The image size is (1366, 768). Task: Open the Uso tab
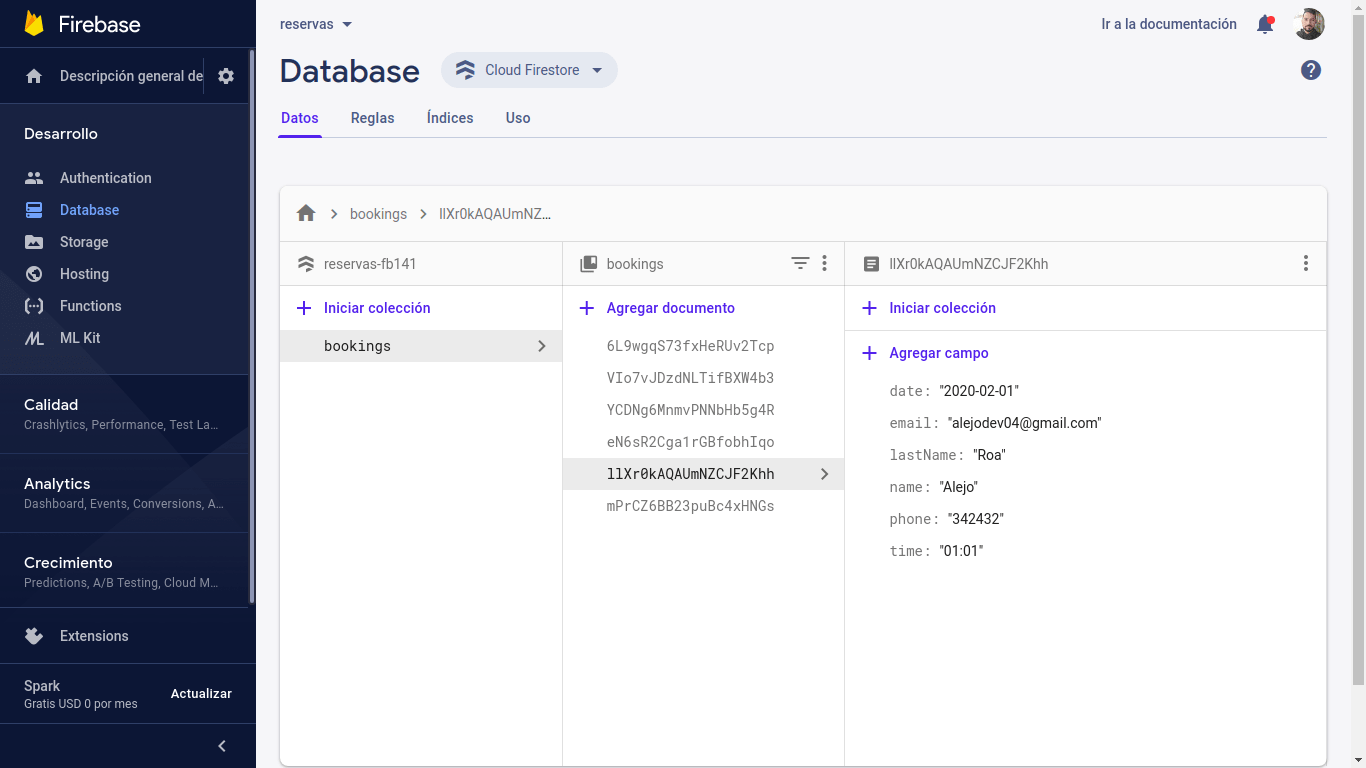pos(518,118)
